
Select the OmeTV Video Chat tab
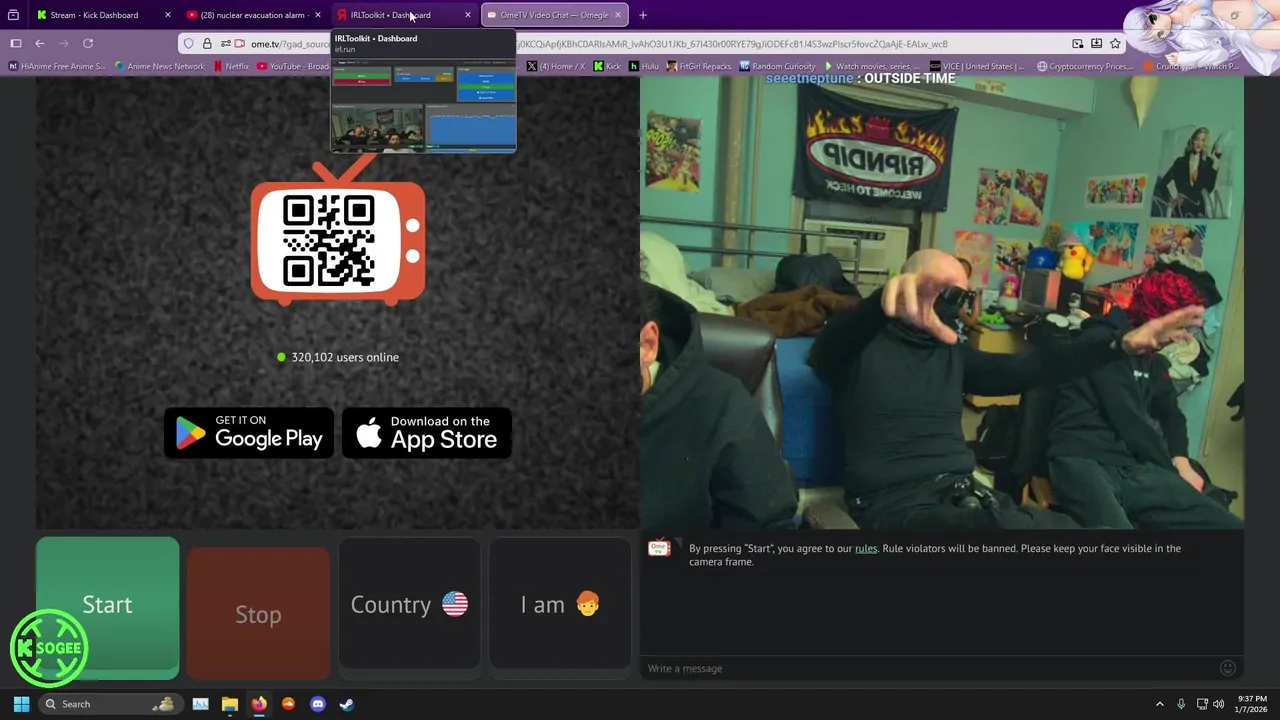click(554, 15)
